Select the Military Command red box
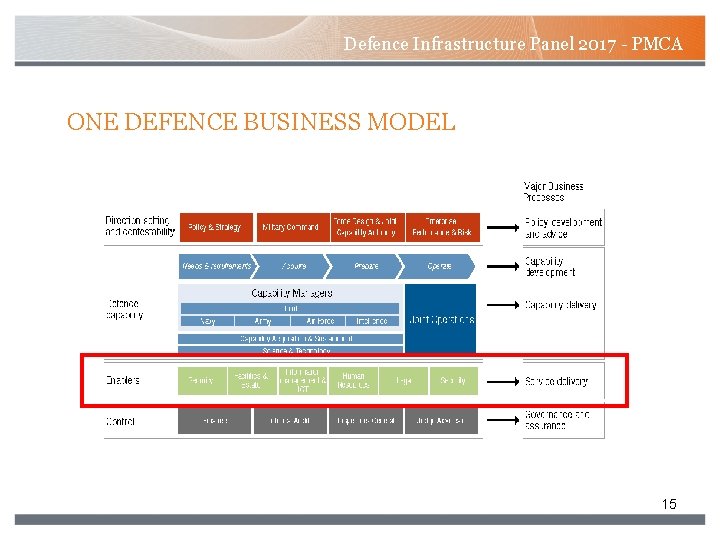This screenshot has height=540, width=720. pyautogui.click(x=293, y=227)
